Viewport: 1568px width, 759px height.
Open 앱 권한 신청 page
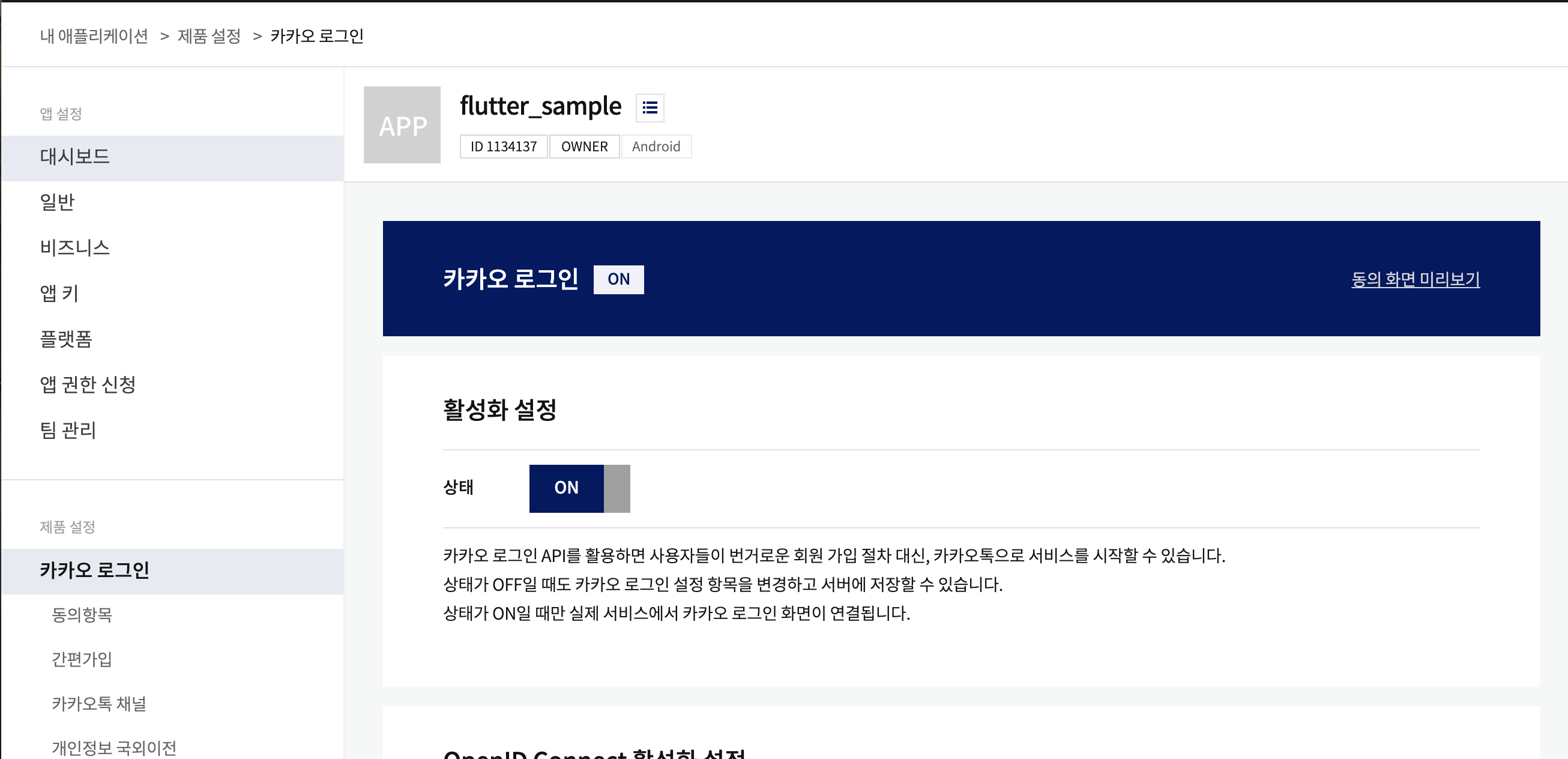[x=88, y=385]
